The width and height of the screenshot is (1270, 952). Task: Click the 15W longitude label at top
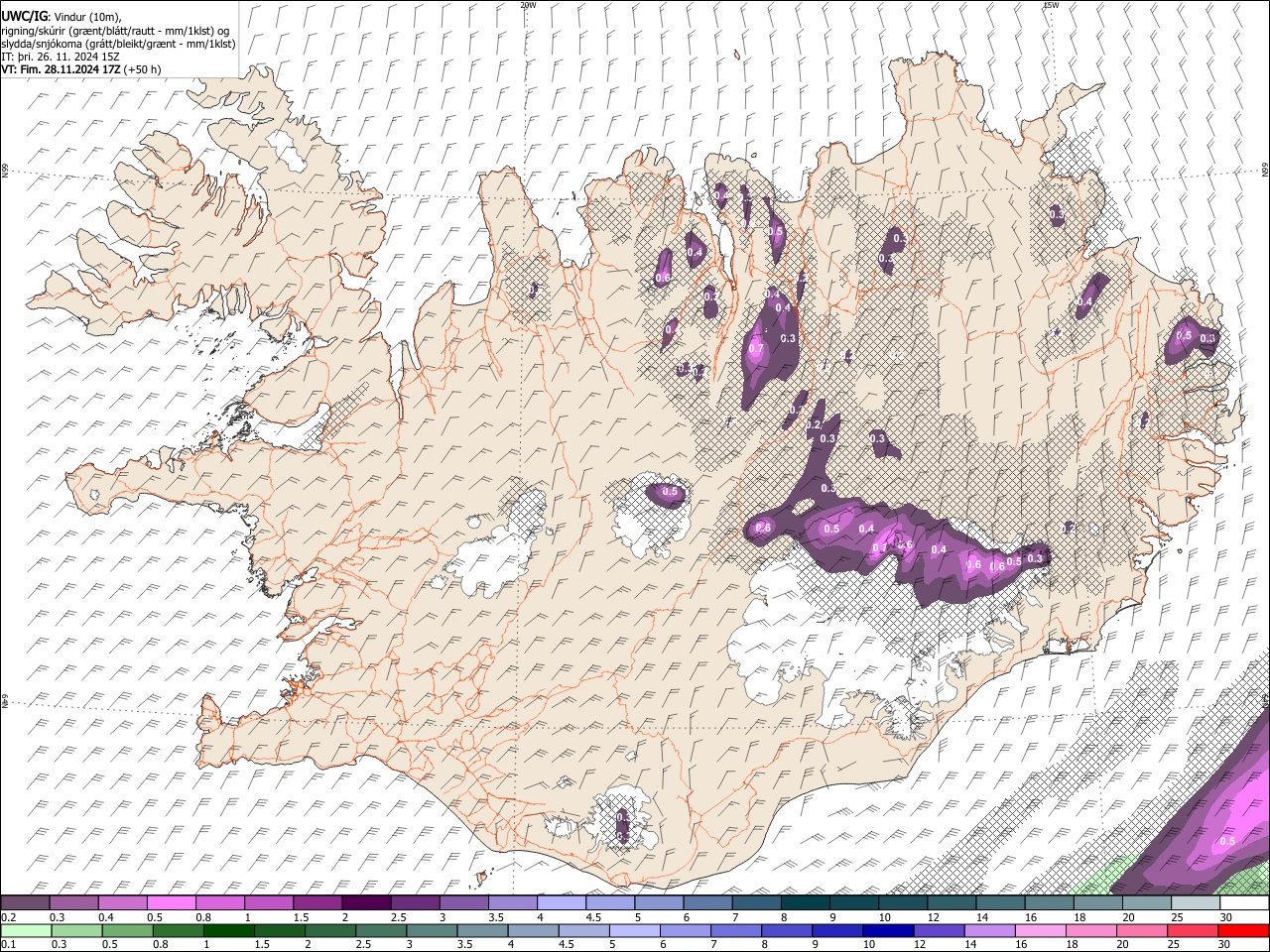click(1051, 5)
